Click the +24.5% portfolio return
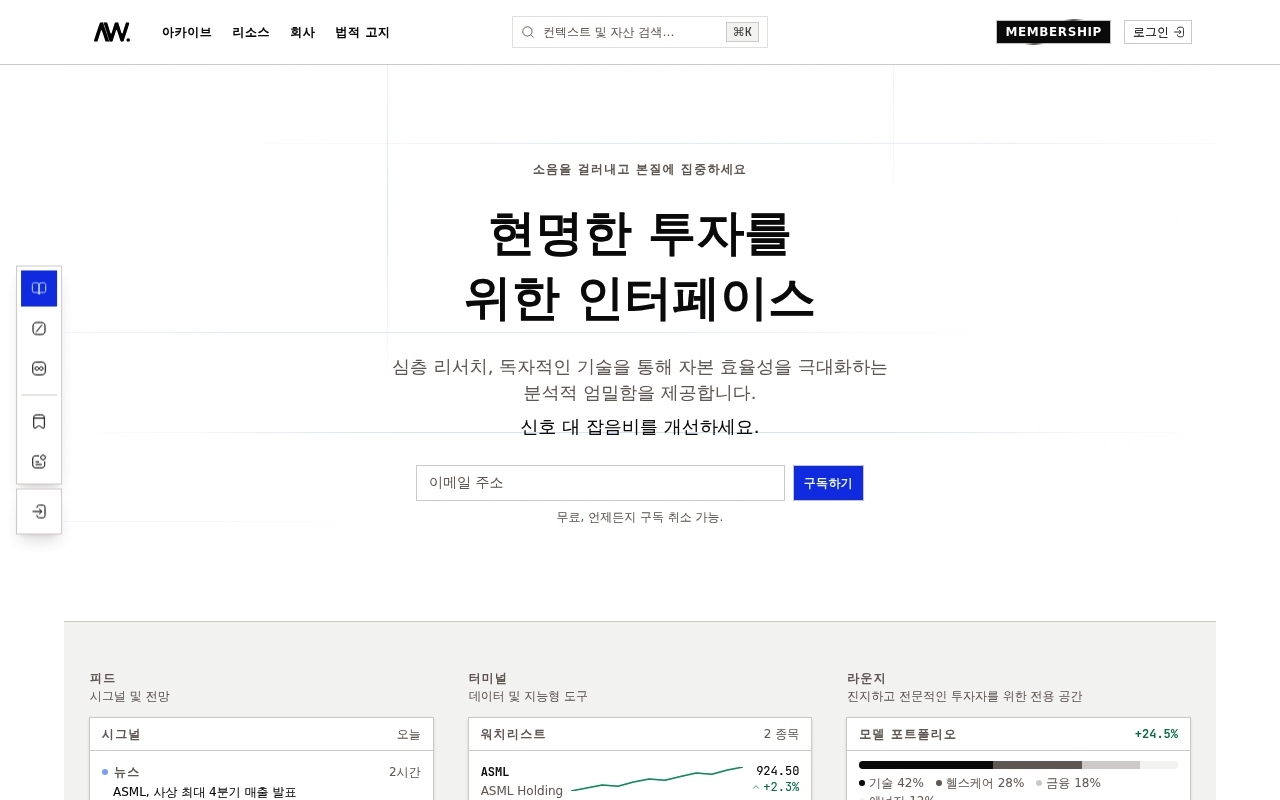The image size is (1280, 800). tap(1156, 734)
